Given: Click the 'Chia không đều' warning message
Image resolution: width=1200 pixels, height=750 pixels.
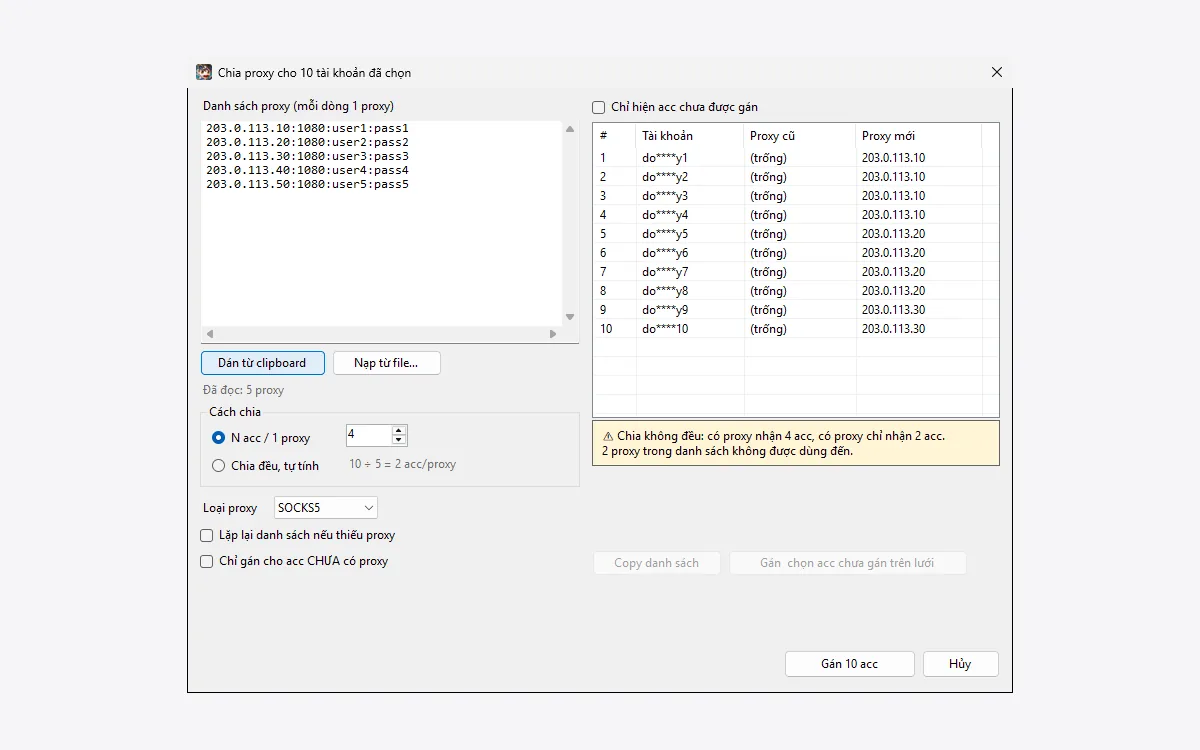Looking at the screenshot, I should [796, 443].
